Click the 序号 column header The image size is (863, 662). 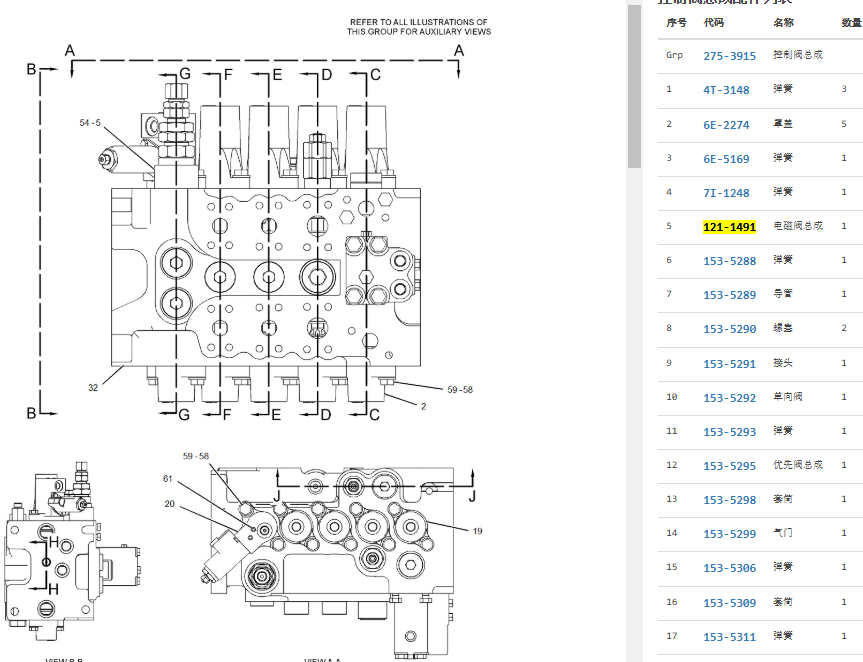[x=676, y=23]
